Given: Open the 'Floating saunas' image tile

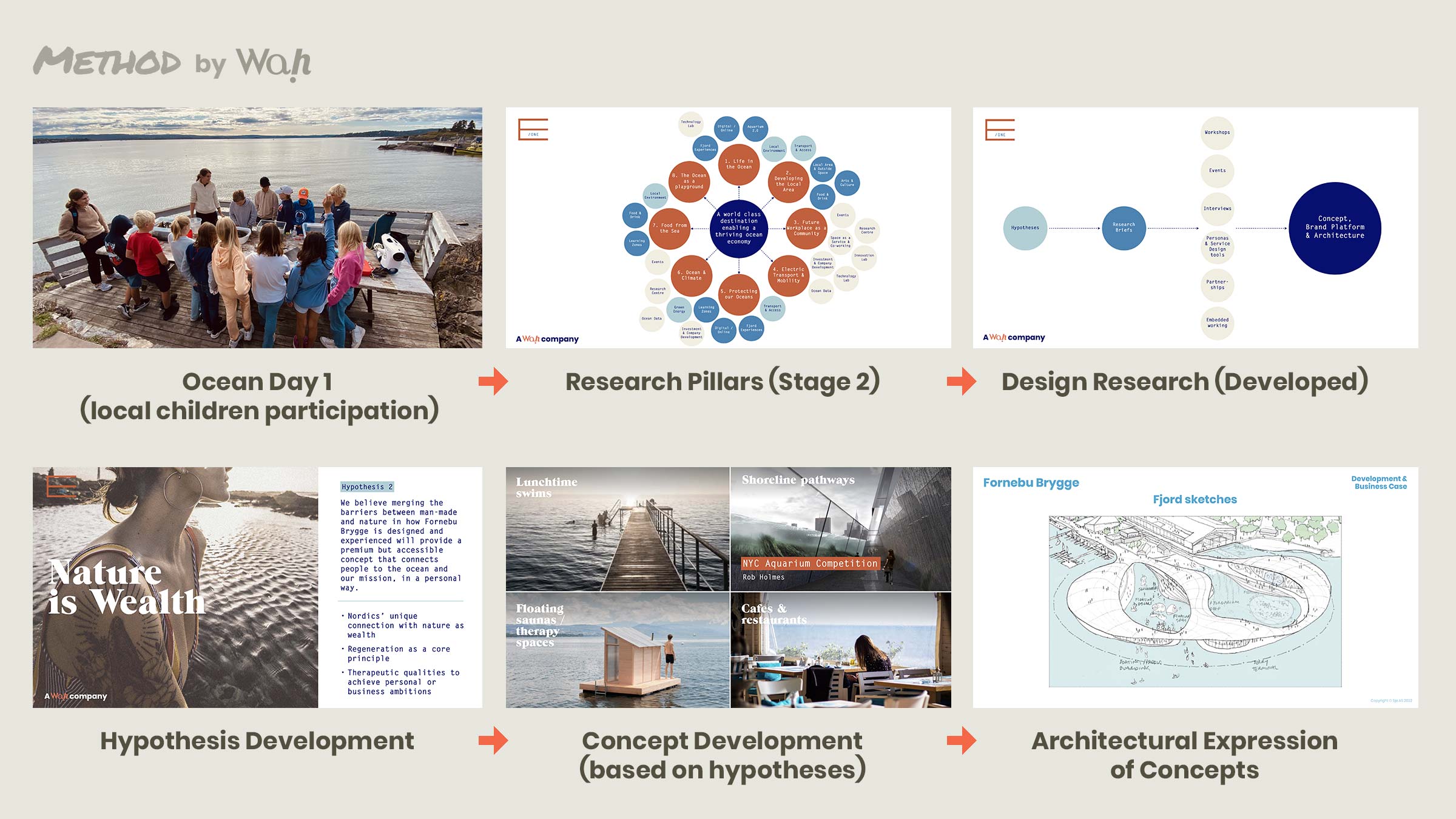Looking at the screenshot, I should (x=617, y=650).
